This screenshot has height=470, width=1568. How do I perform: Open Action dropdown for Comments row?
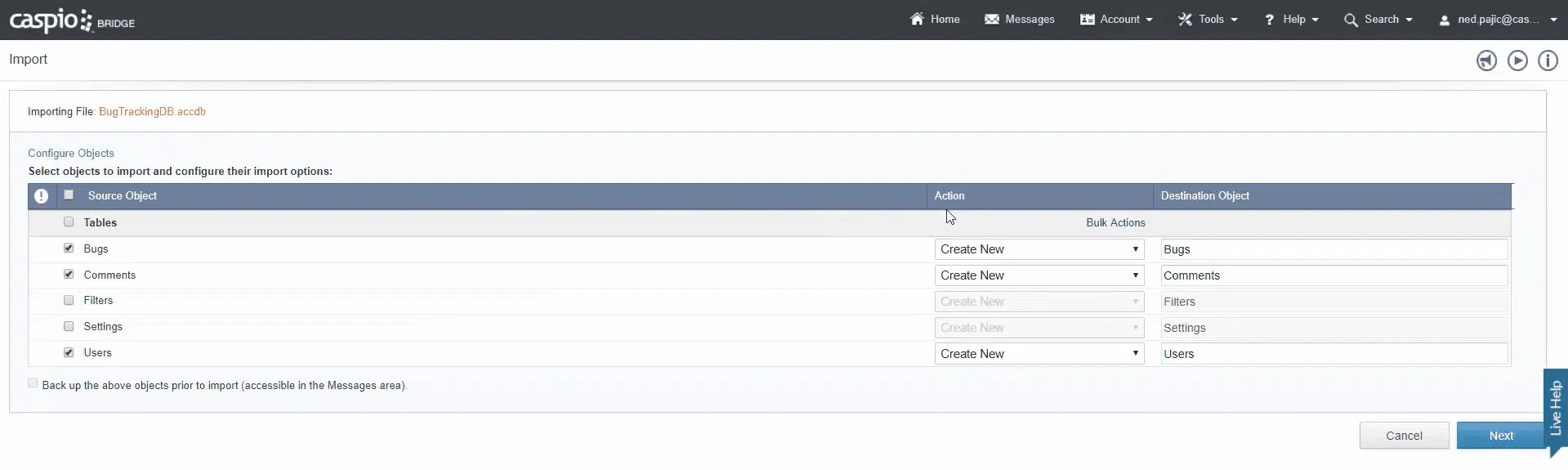(1039, 275)
